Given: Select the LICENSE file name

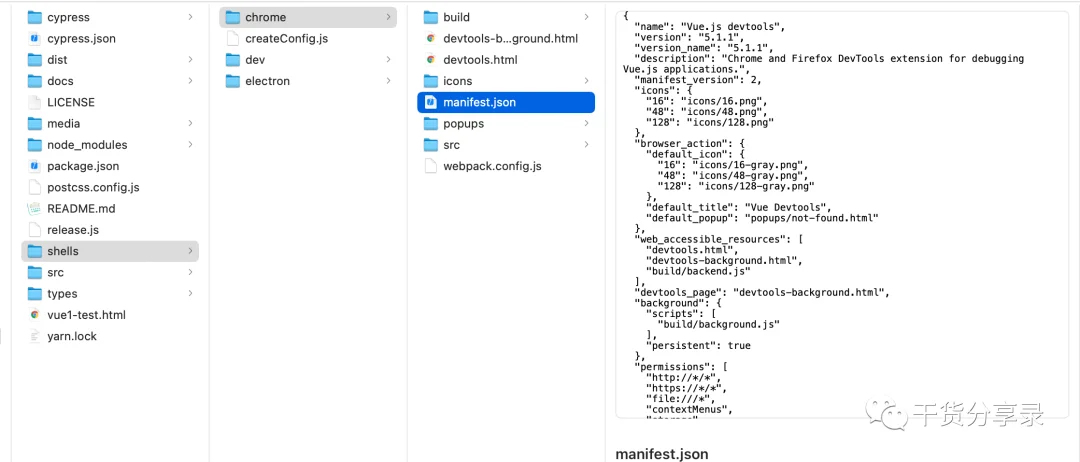Looking at the screenshot, I should 71,103.
